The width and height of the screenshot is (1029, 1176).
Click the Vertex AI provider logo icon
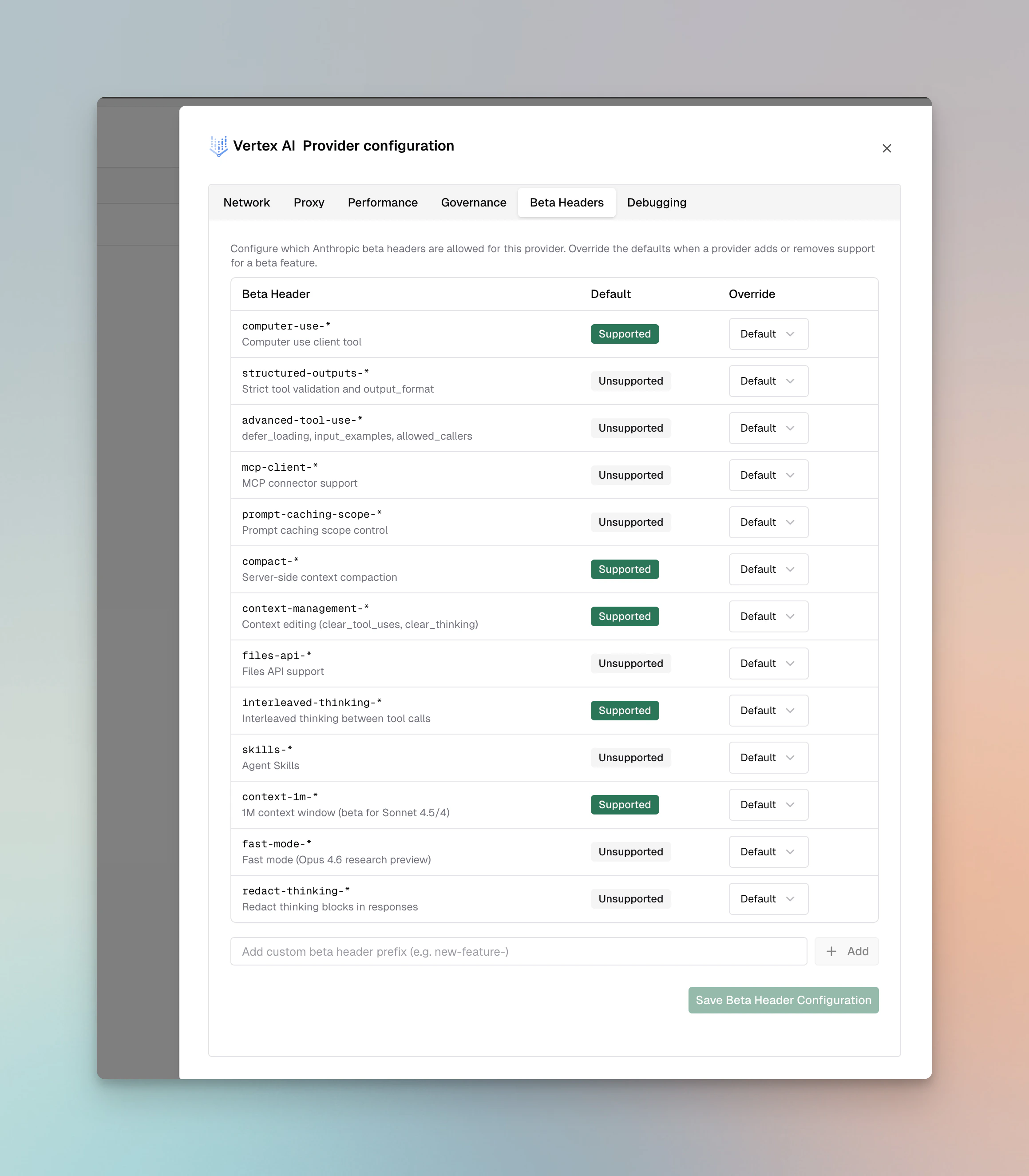click(219, 147)
